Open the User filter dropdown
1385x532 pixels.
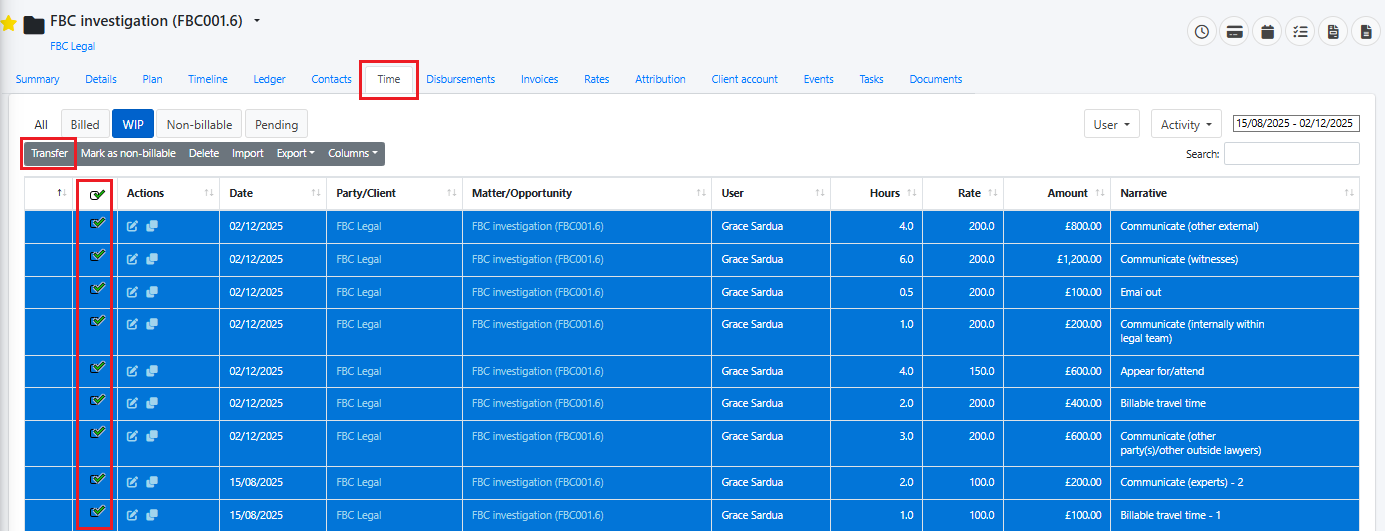click(x=1112, y=125)
